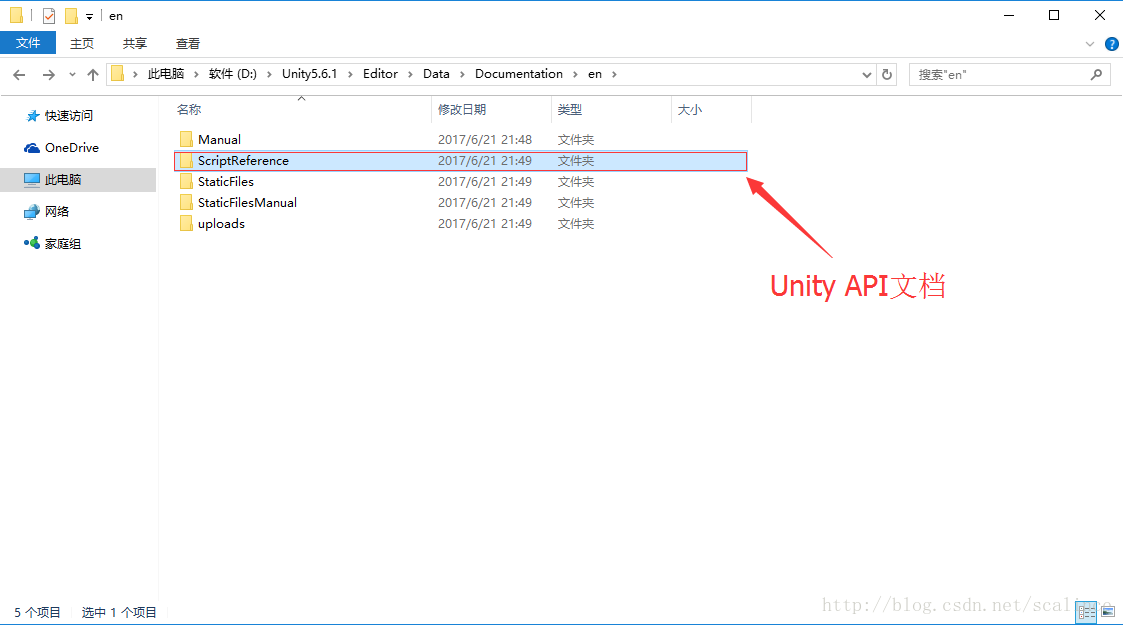Sort by the 类型 column header
The height and width of the screenshot is (625, 1123).
click(x=570, y=110)
